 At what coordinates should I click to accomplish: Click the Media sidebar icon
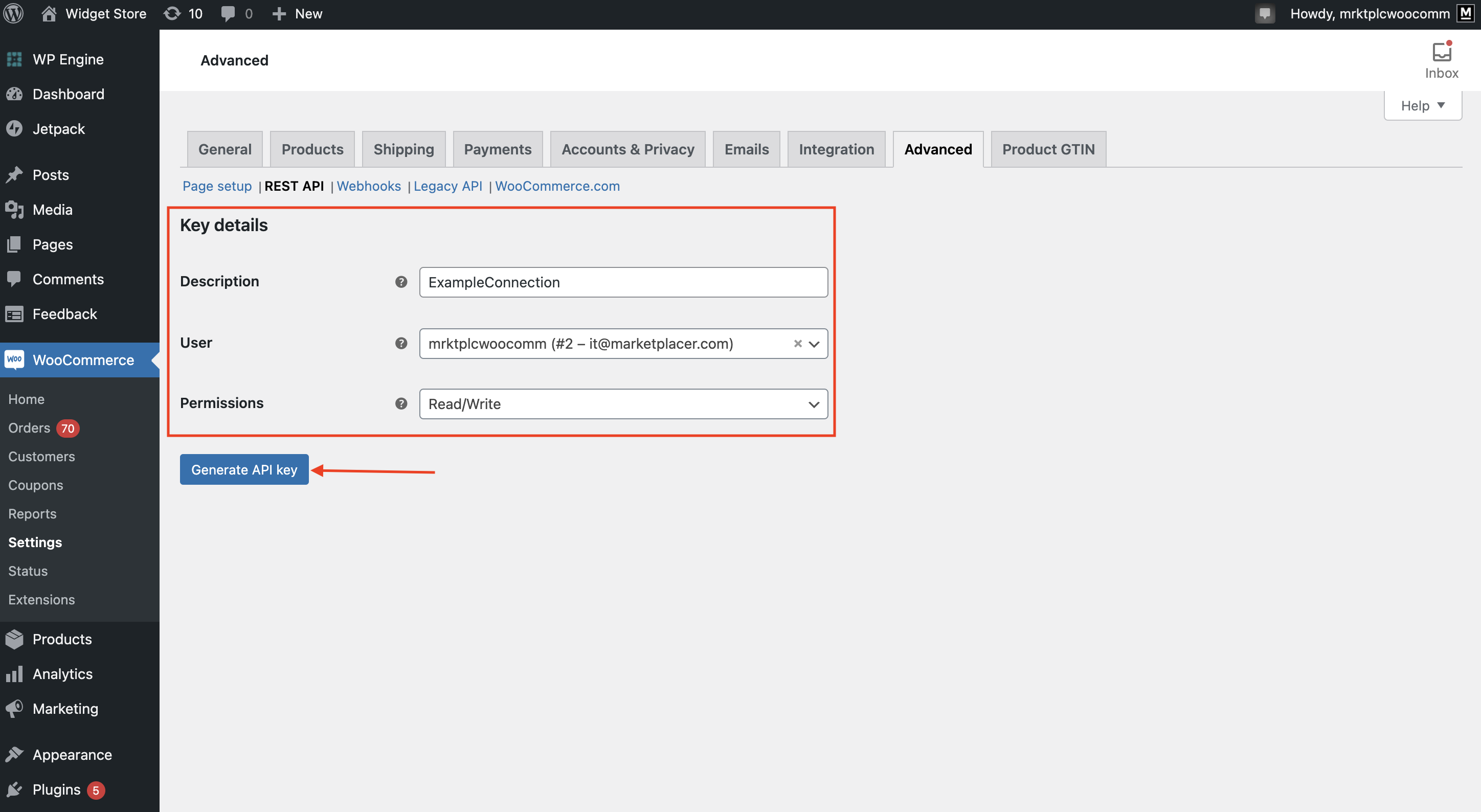pyautogui.click(x=14, y=210)
